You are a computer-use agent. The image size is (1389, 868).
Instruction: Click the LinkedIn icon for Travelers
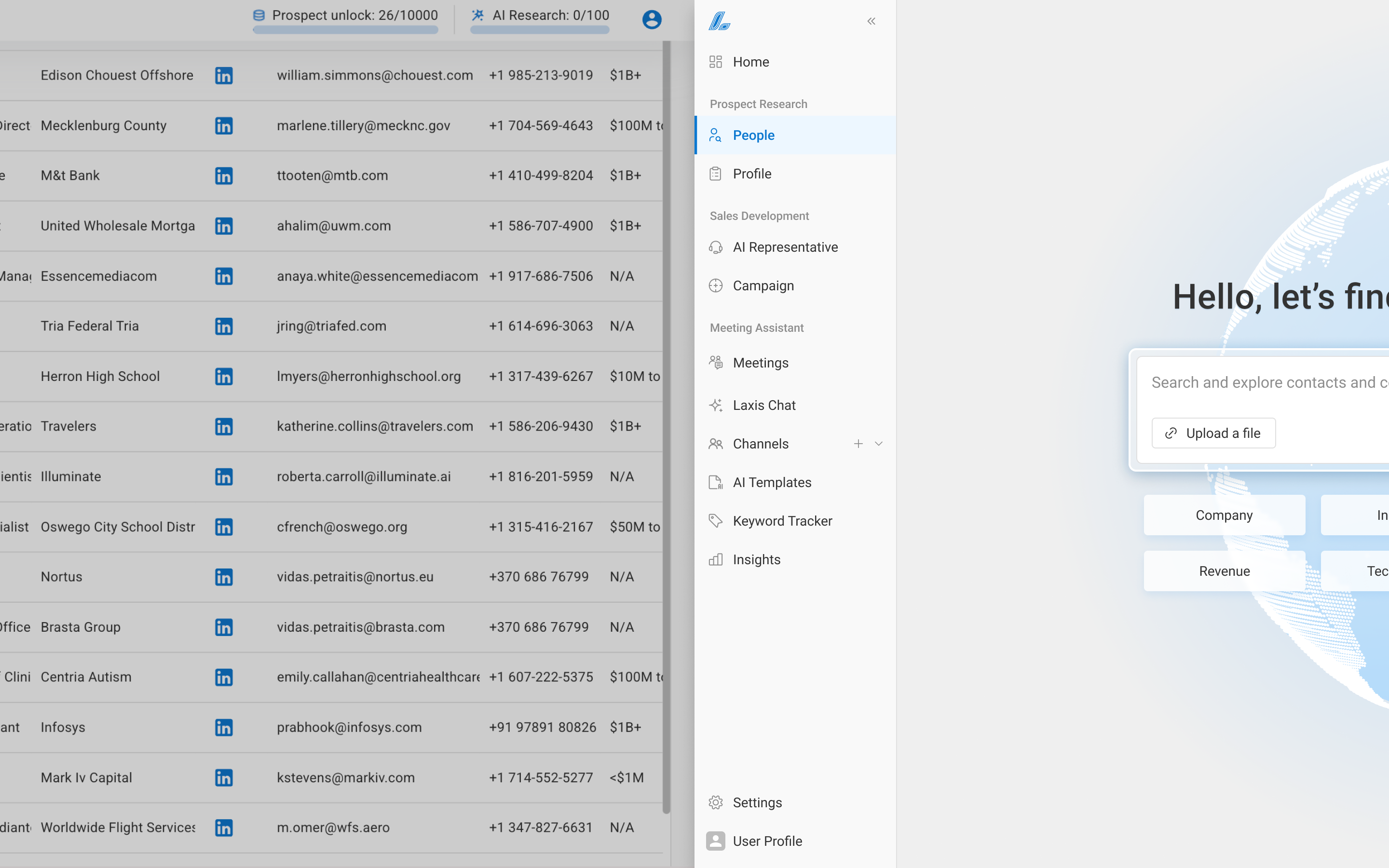point(224,427)
